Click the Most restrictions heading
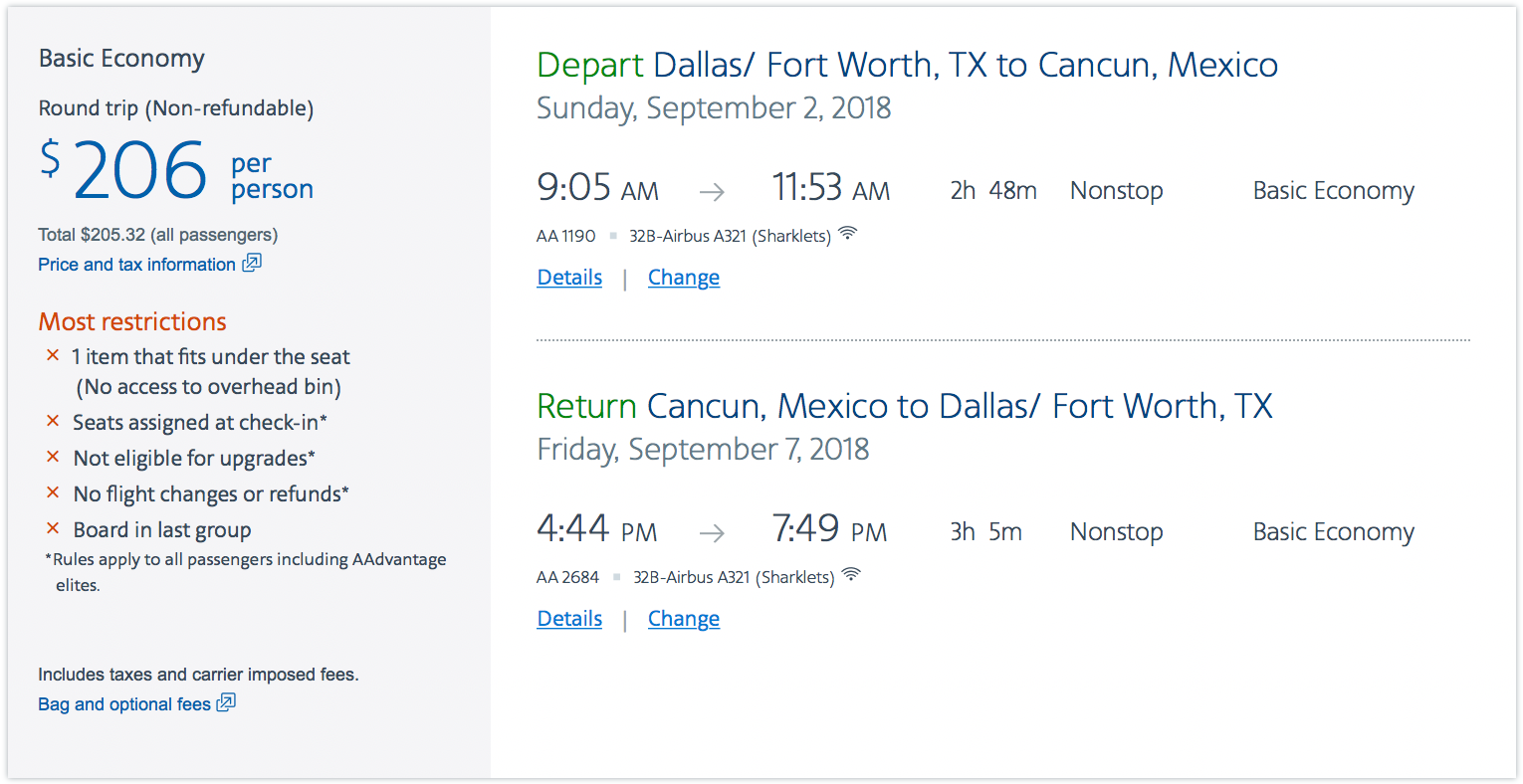The width and height of the screenshot is (1523, 784). coord(132,322)
